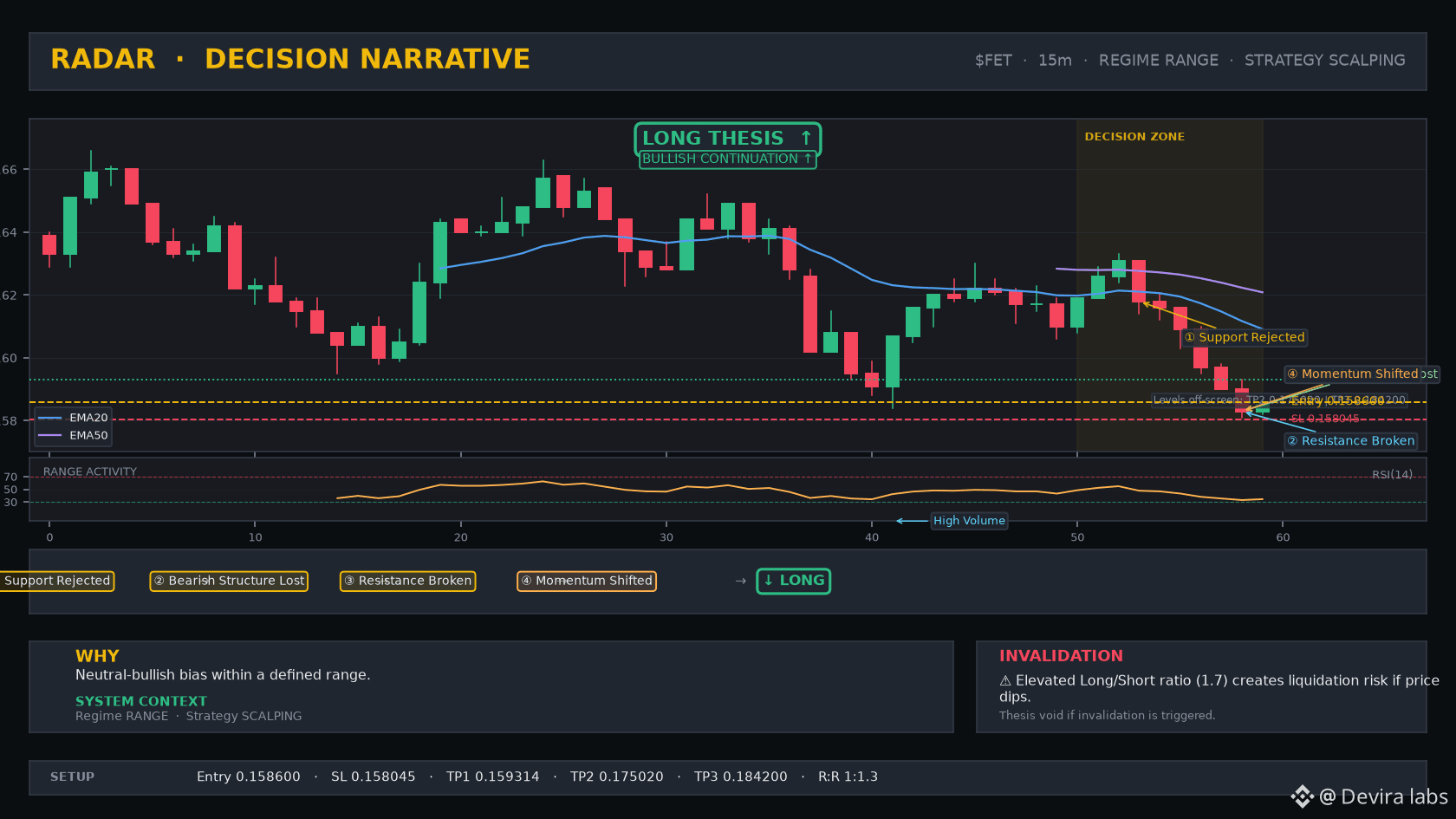Click the 20 tick on the time axis
1456x819 pixels.
[461, 537]
